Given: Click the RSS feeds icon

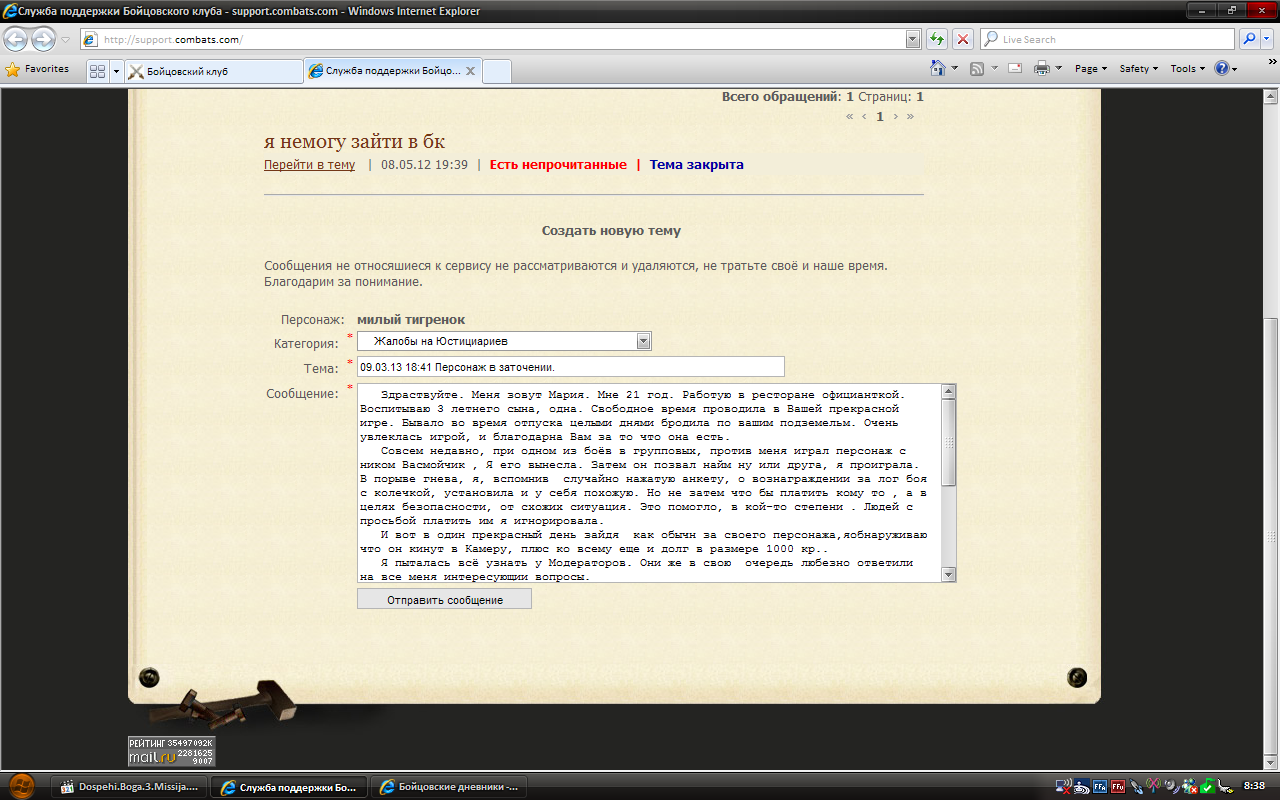Looking at the screenshot, I should coord(977,68).
